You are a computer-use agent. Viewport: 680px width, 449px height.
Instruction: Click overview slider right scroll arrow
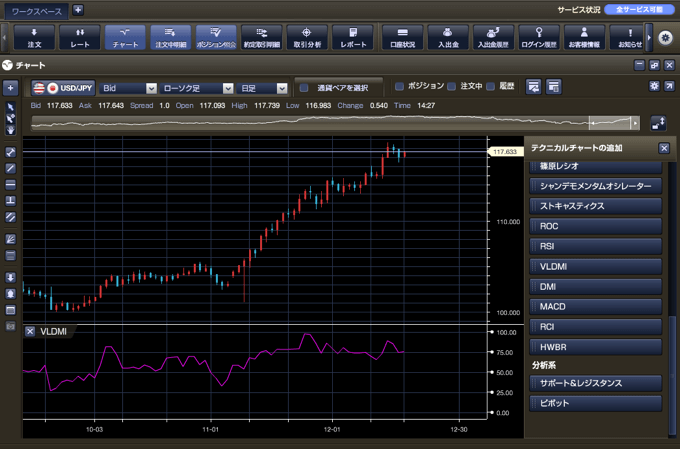click(x=636, y=123)
